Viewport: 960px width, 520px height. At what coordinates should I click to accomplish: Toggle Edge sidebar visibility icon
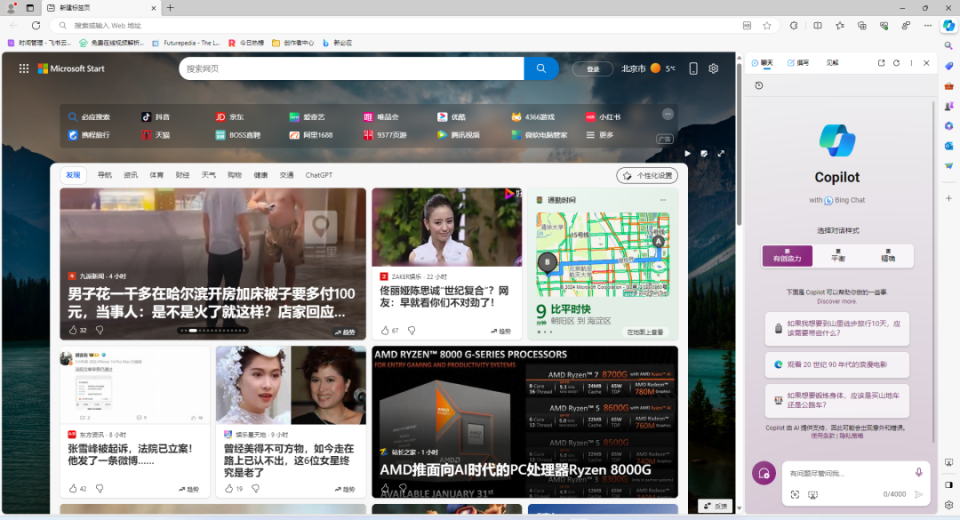pos(948,484)
